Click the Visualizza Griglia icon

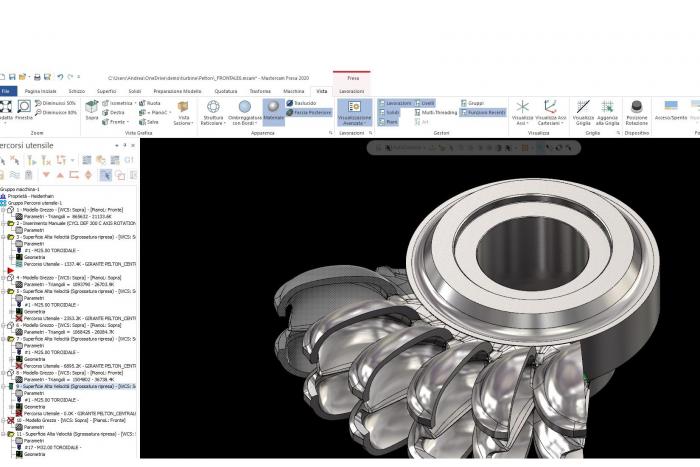coord(583,110)
